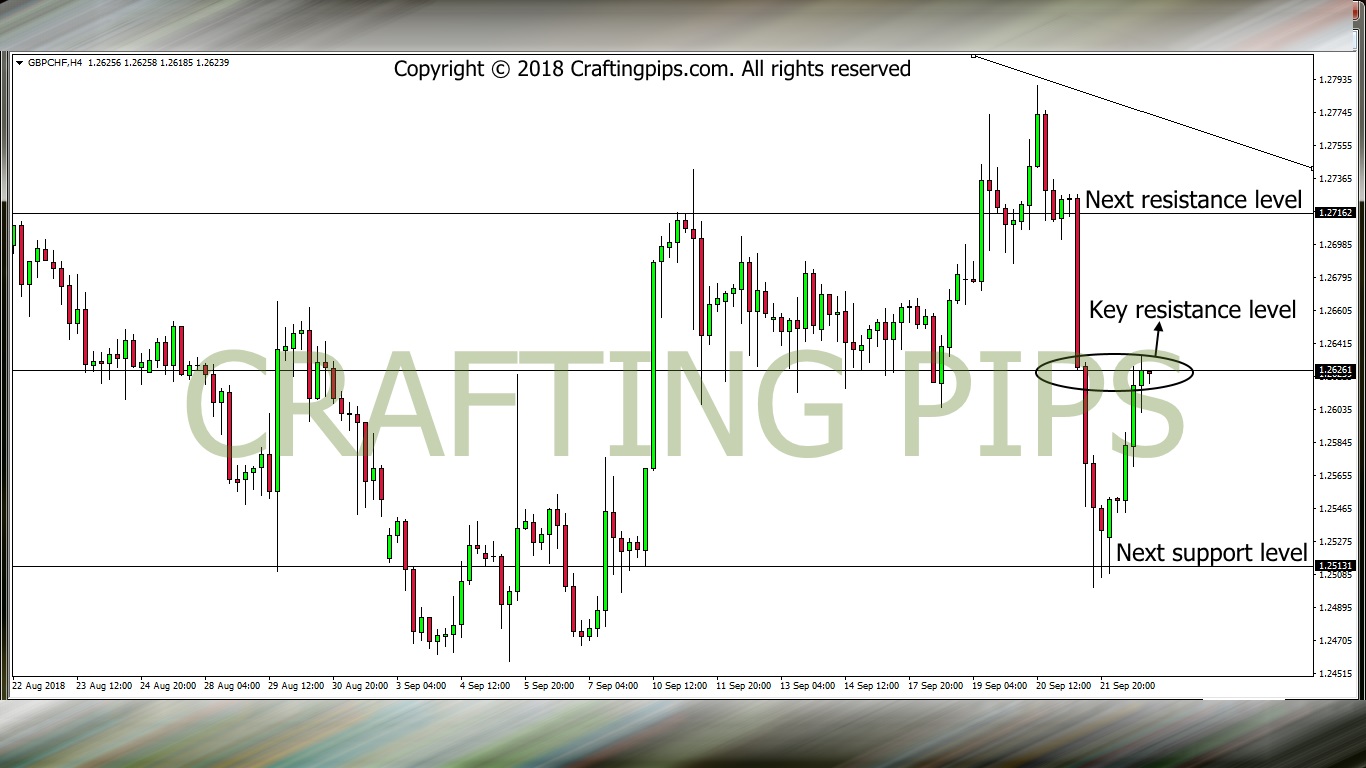Click the '10 Sep 12:00' time label

(680, 686)
